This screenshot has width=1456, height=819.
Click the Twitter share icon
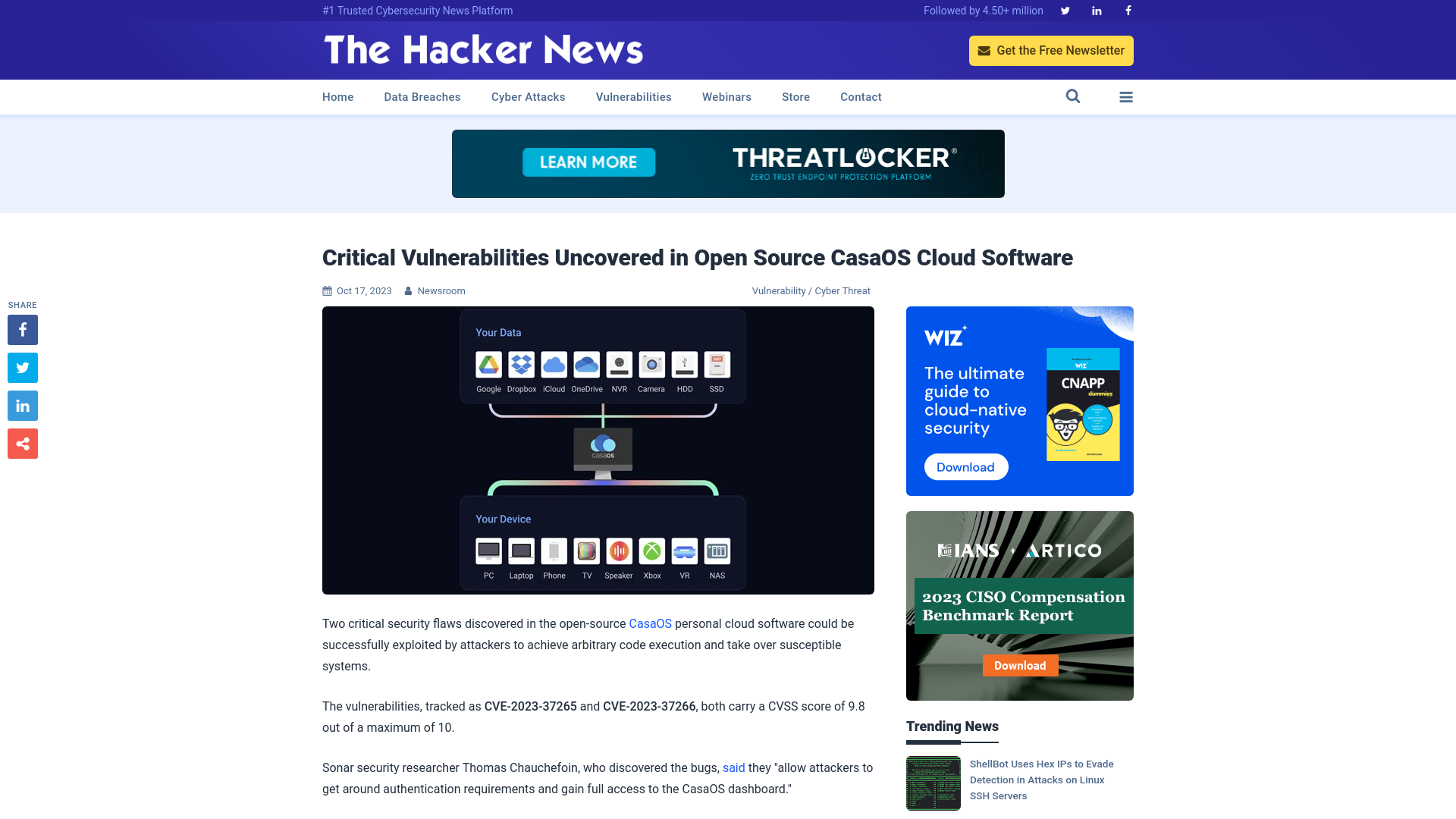[x=22, y=367]
